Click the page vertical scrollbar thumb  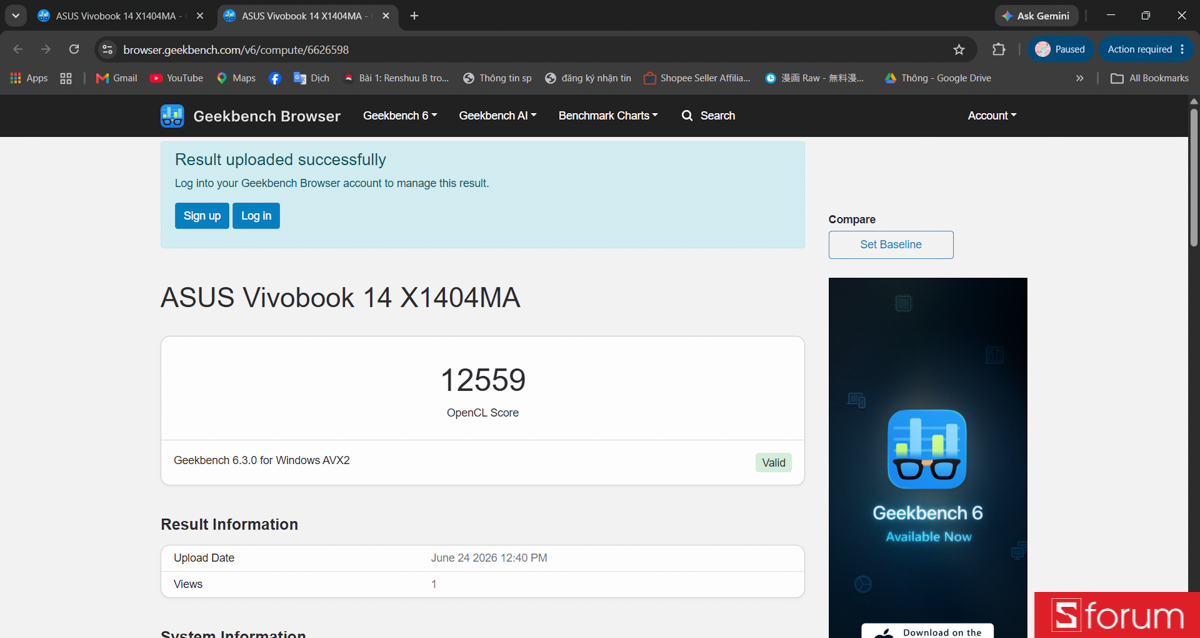(1193, 177)
